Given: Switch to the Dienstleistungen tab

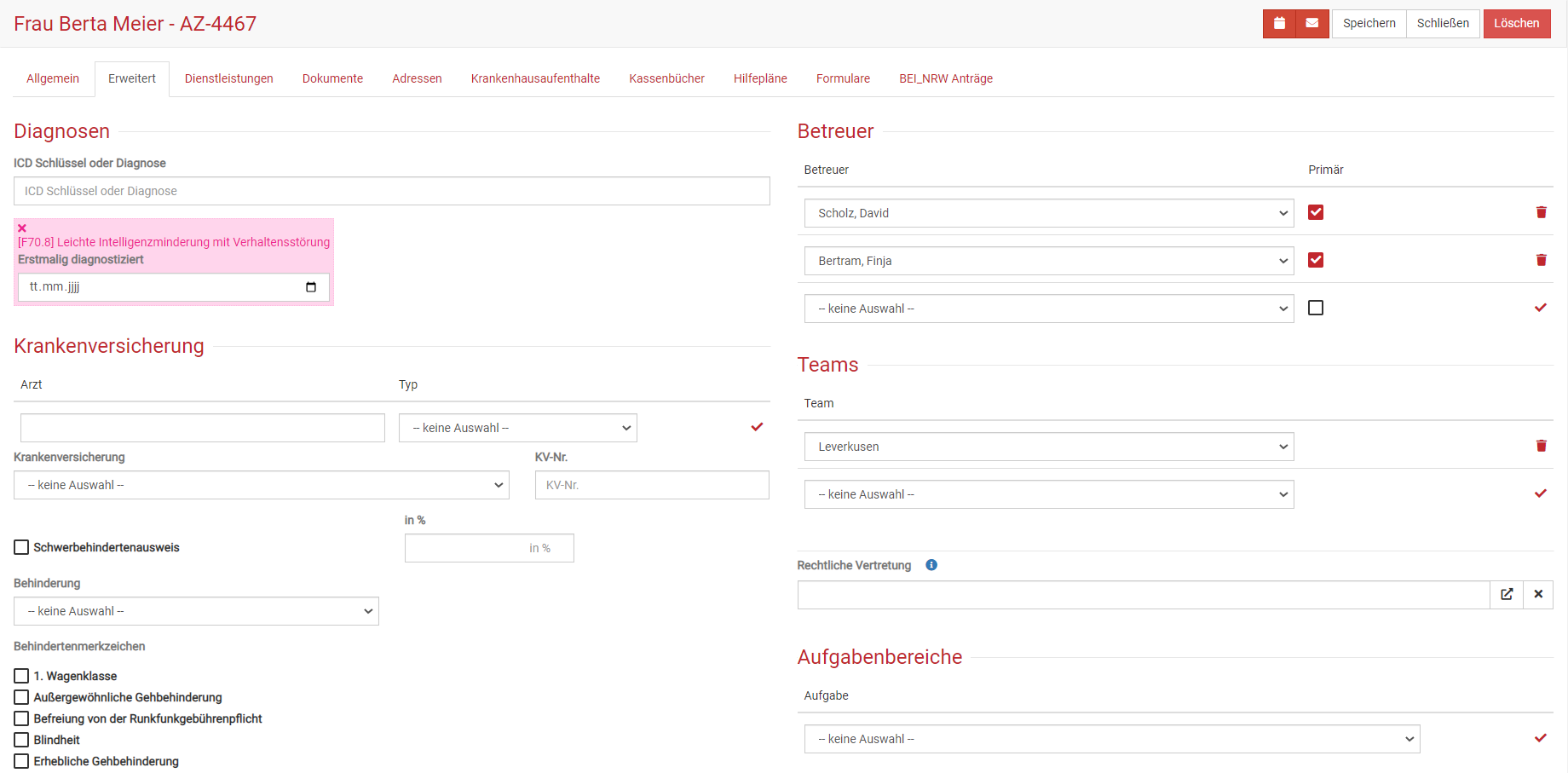Looking at the screenshot, I should point(229,78).
